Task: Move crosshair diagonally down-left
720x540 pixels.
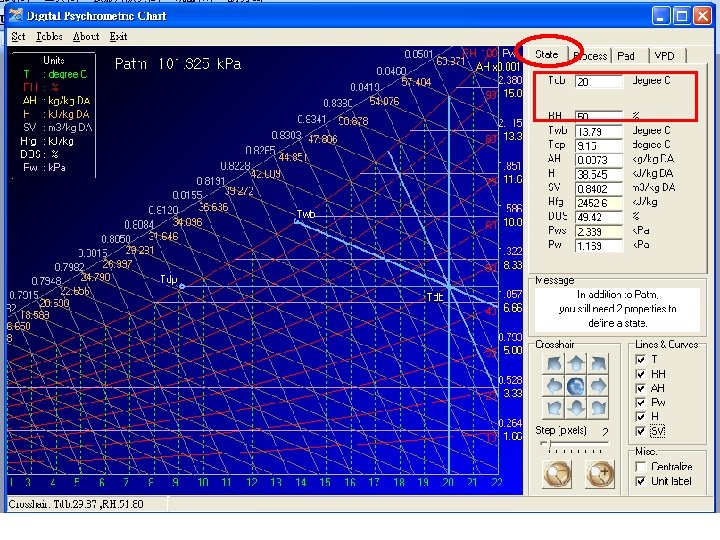Action: [x=554, y=408]
